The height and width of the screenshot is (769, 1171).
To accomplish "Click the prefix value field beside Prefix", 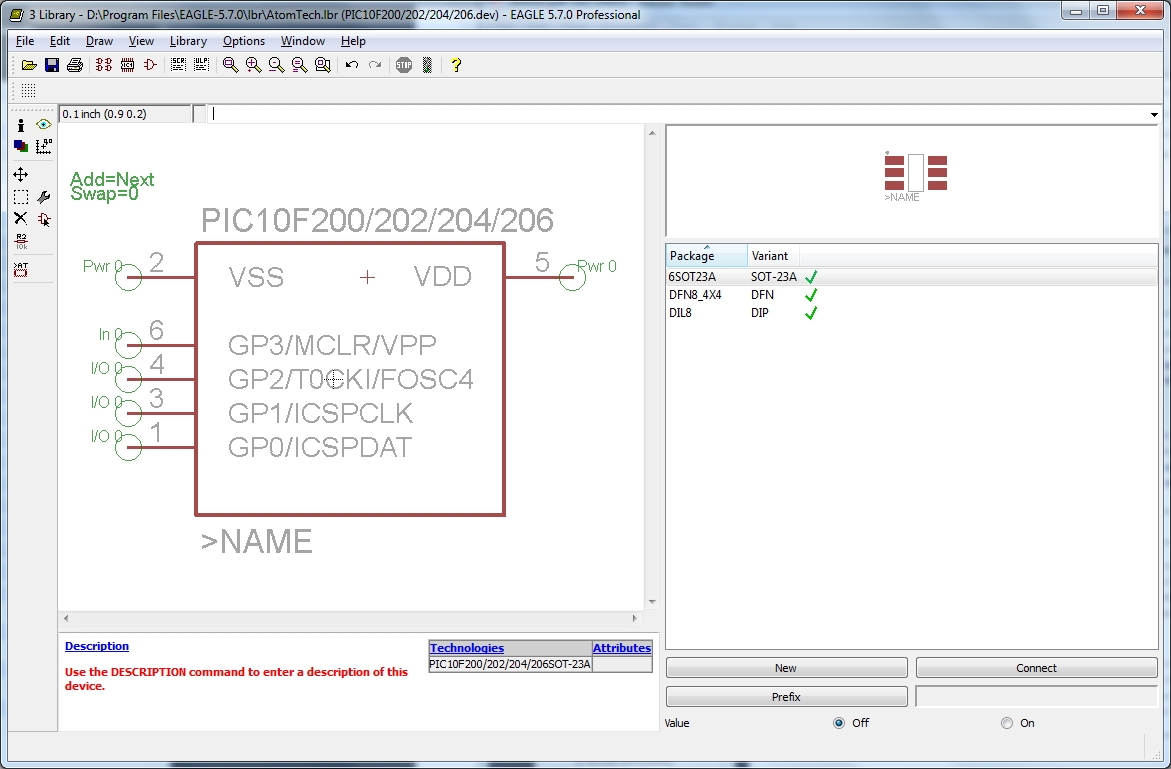I will coord(1037,697).
